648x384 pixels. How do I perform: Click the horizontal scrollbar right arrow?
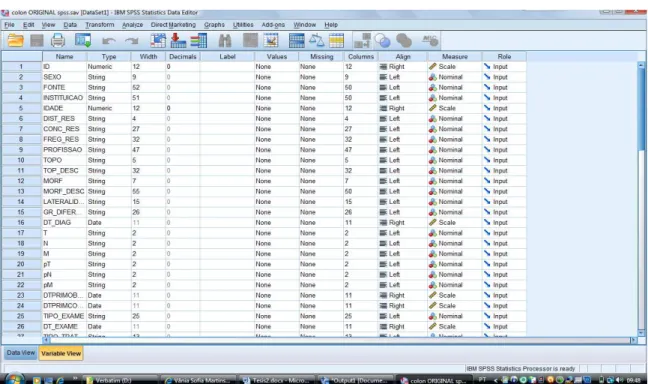[634, 340]
